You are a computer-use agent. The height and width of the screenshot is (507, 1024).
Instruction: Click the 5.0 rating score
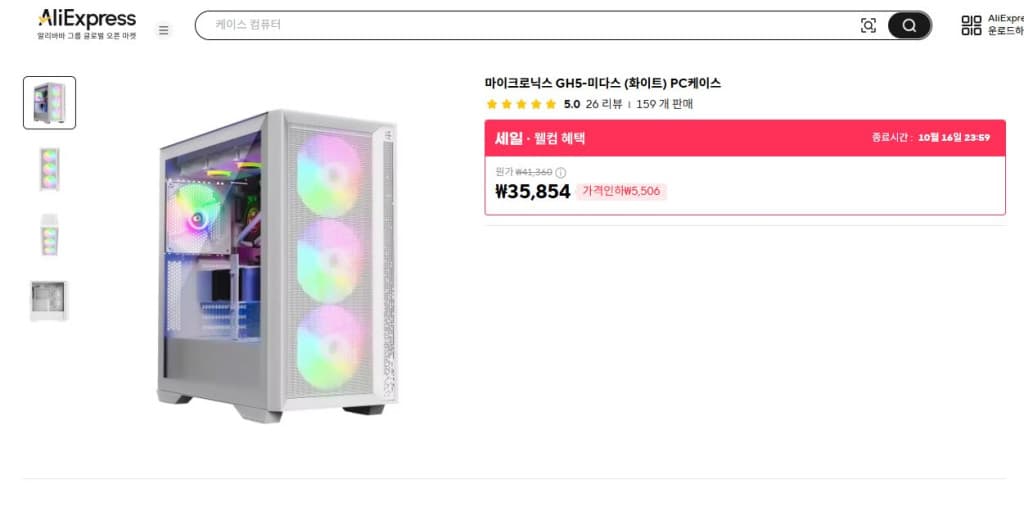coord(571,104)
